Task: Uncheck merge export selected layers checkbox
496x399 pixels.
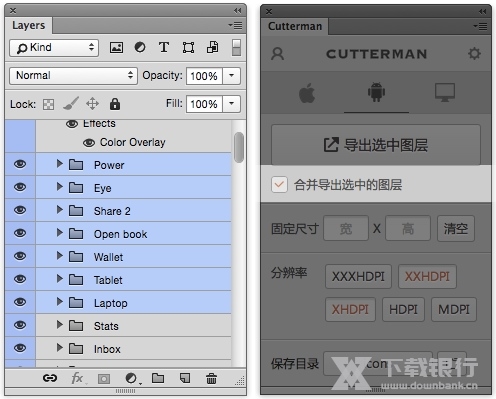Action: tap(279, 184)
